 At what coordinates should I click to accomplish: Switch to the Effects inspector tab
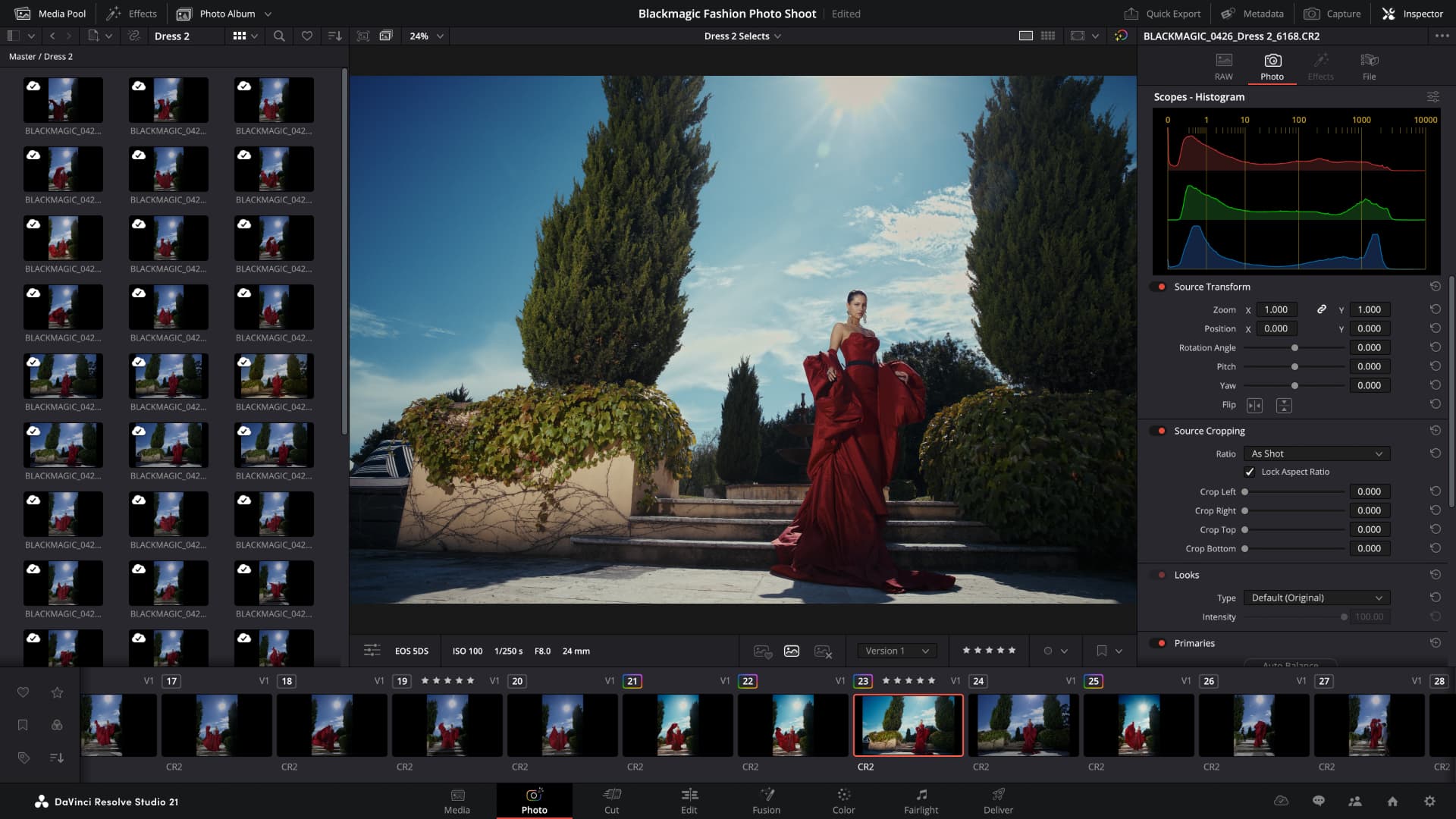(1321, 65)
